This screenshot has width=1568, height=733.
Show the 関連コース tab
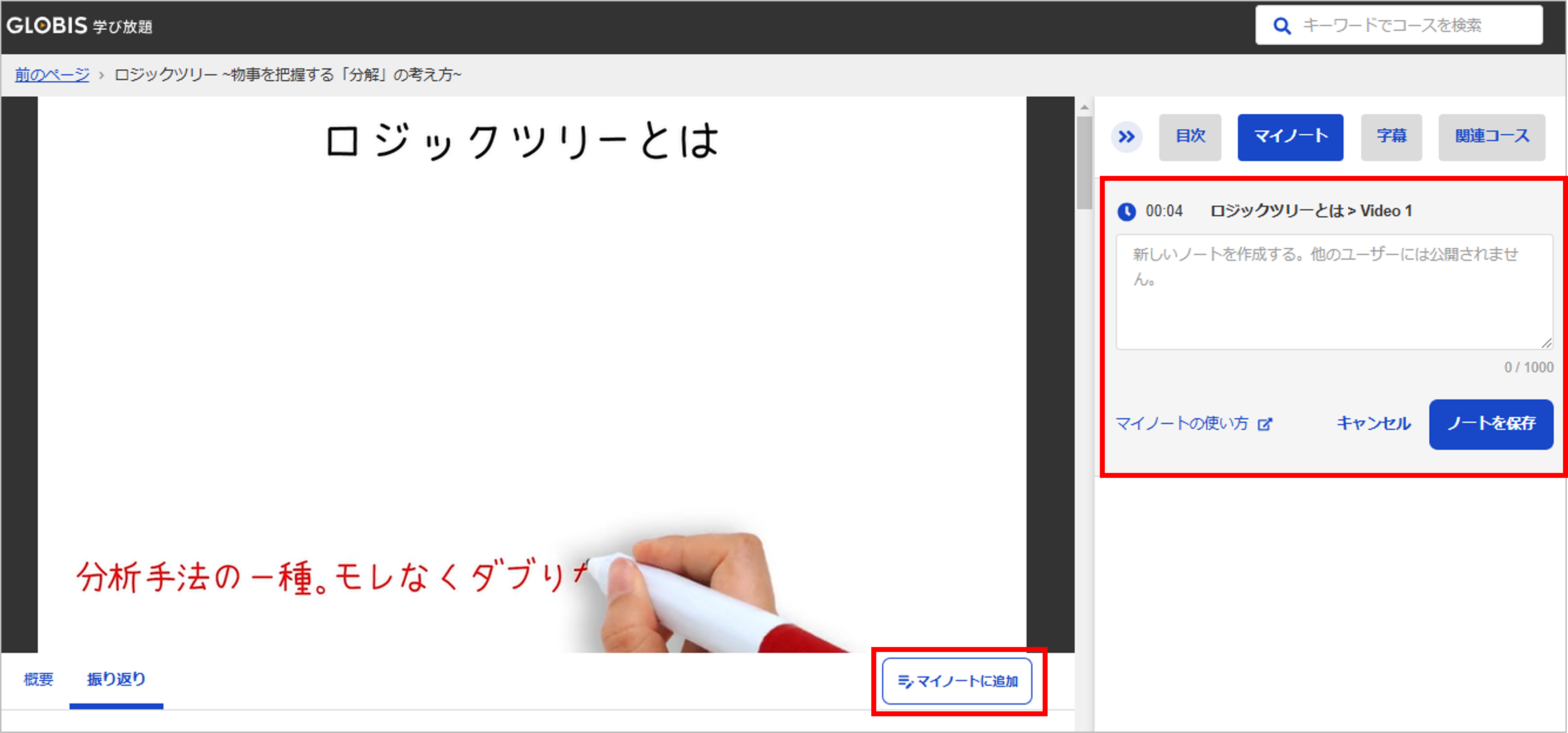[1491, 137]
